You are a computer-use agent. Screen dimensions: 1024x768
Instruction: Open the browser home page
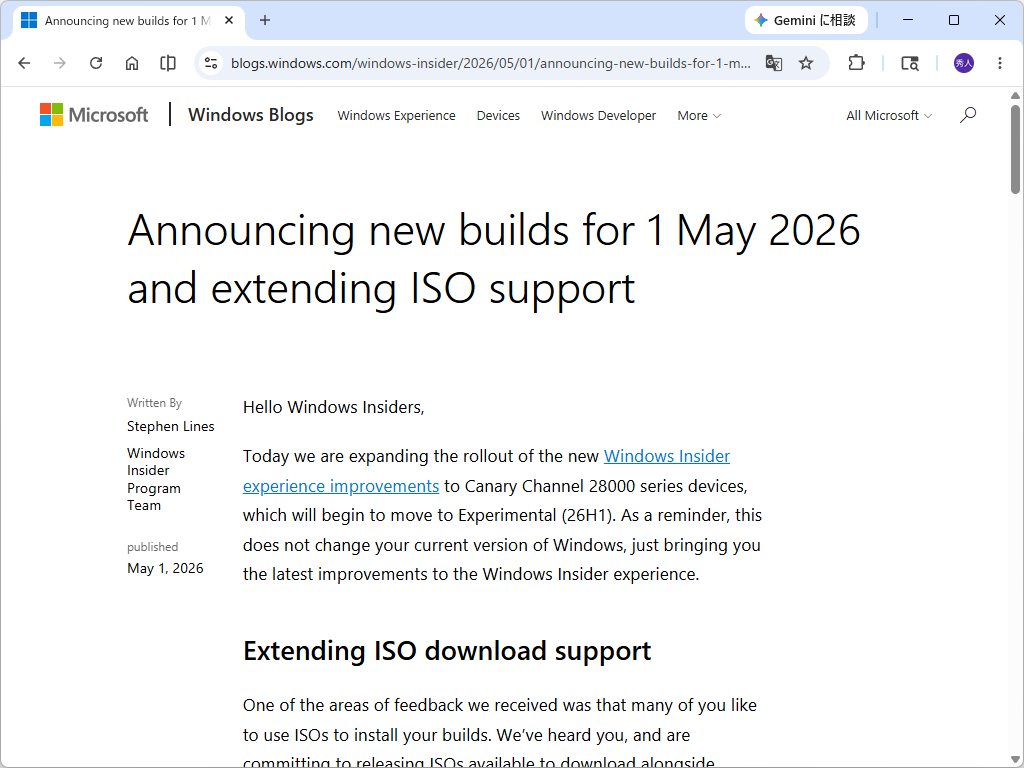point(132,63)
